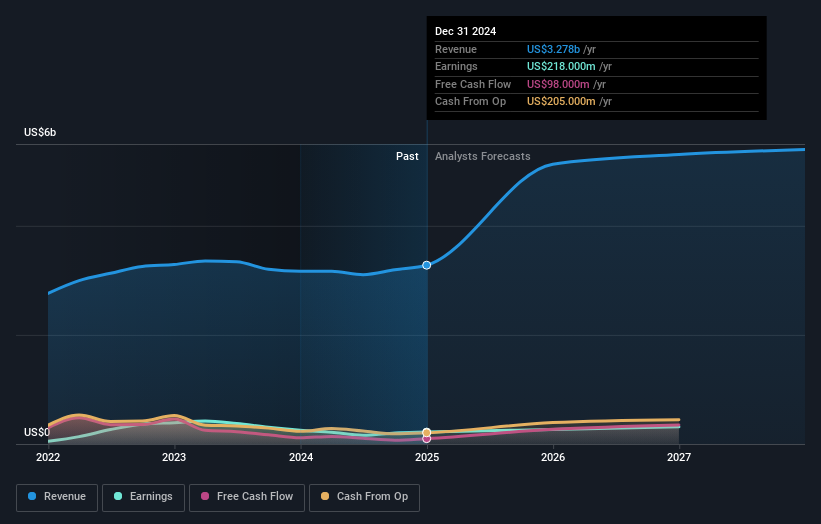The width and height of the screenshot is (821, 524).
Task: Click the 2022 x-axis label
Action: [48, 457]
